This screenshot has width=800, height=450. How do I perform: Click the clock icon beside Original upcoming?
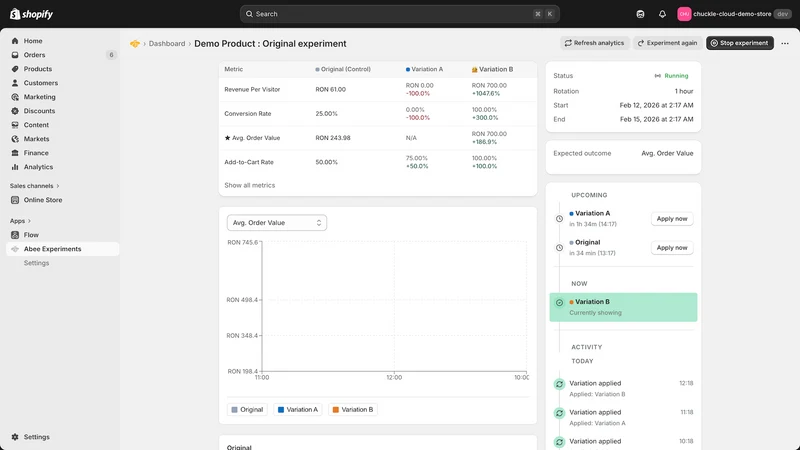click(x=559, y=248)
